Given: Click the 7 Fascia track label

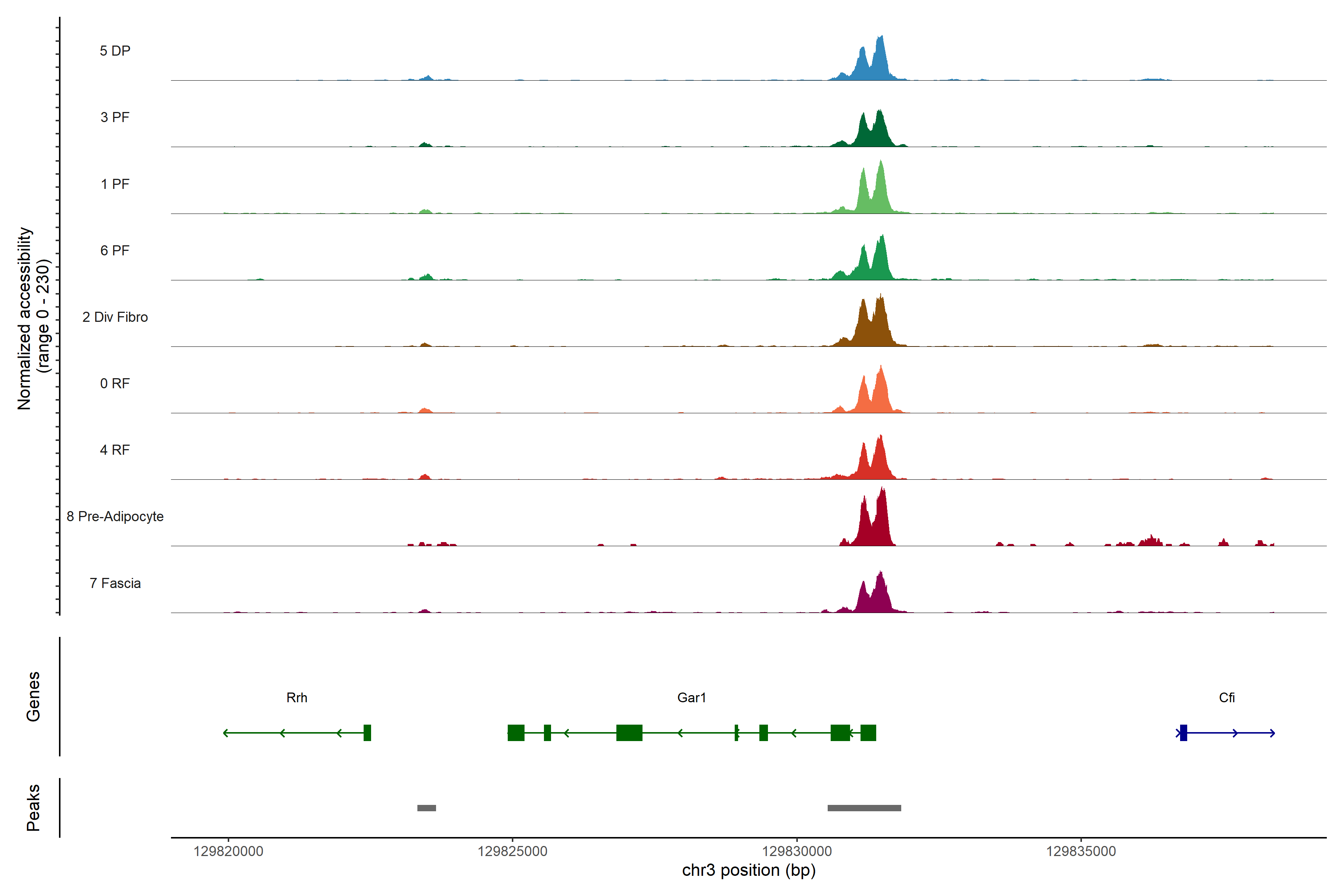Looking at the screenshot, I should pos(115,584).
